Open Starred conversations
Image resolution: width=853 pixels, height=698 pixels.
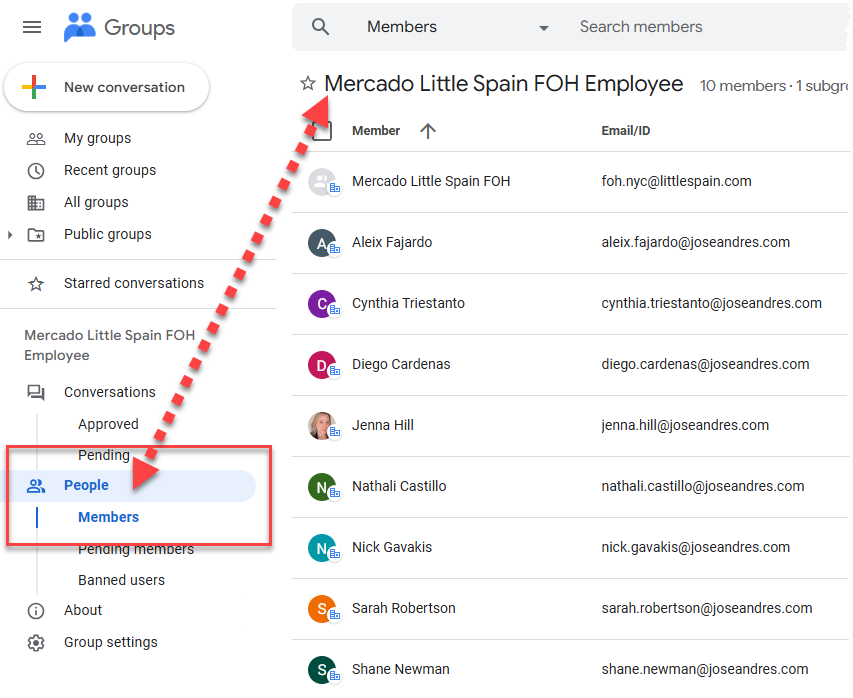coord(134,283)
